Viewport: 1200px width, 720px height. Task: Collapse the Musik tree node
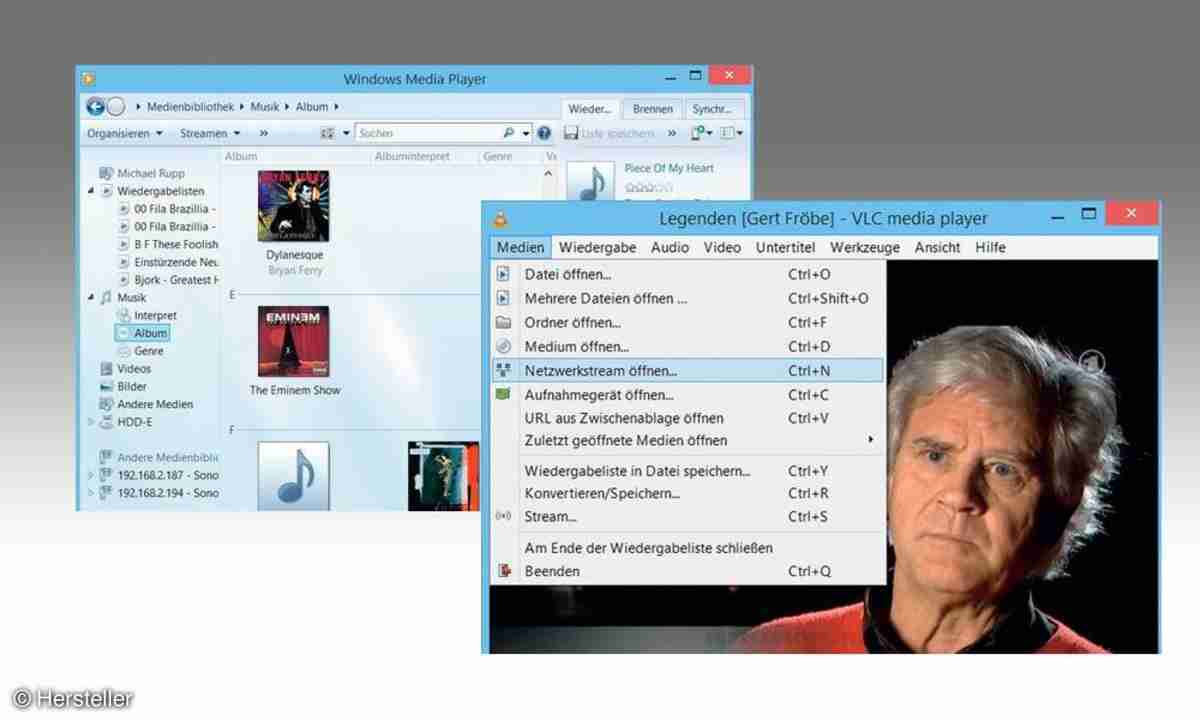pos(92,297)
